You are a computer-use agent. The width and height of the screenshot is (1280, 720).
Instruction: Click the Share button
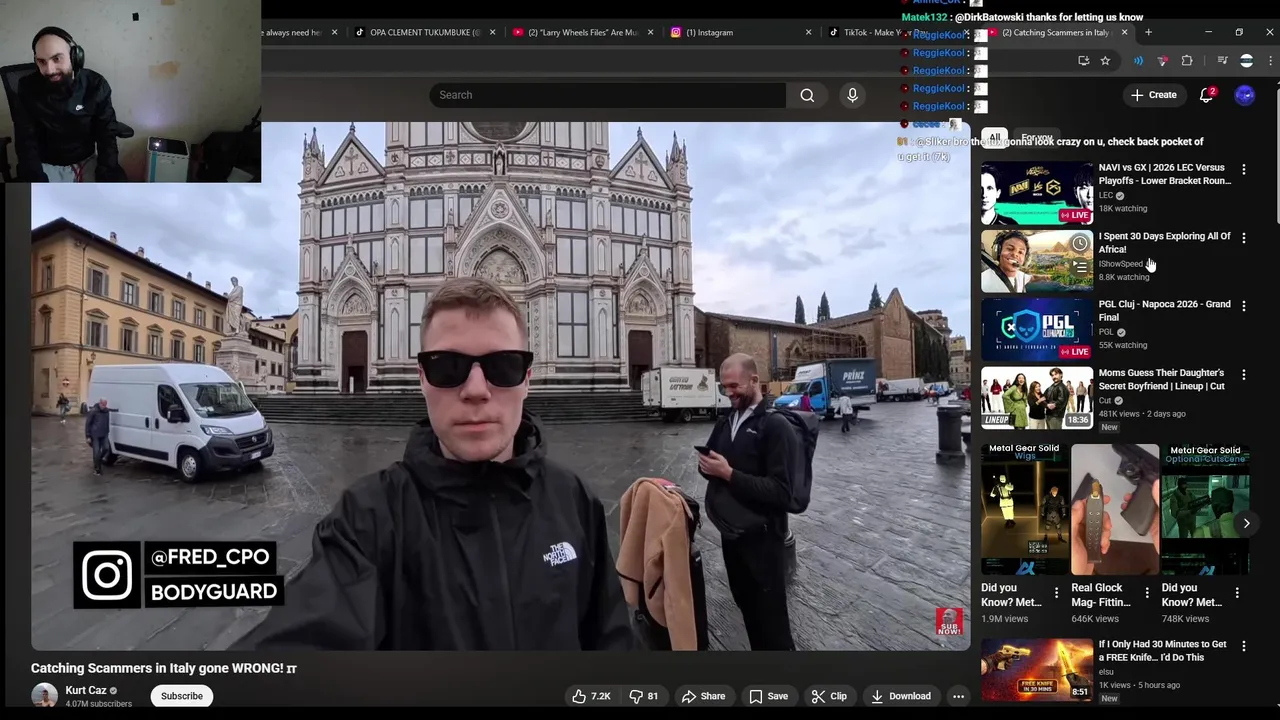coord(703,696)
